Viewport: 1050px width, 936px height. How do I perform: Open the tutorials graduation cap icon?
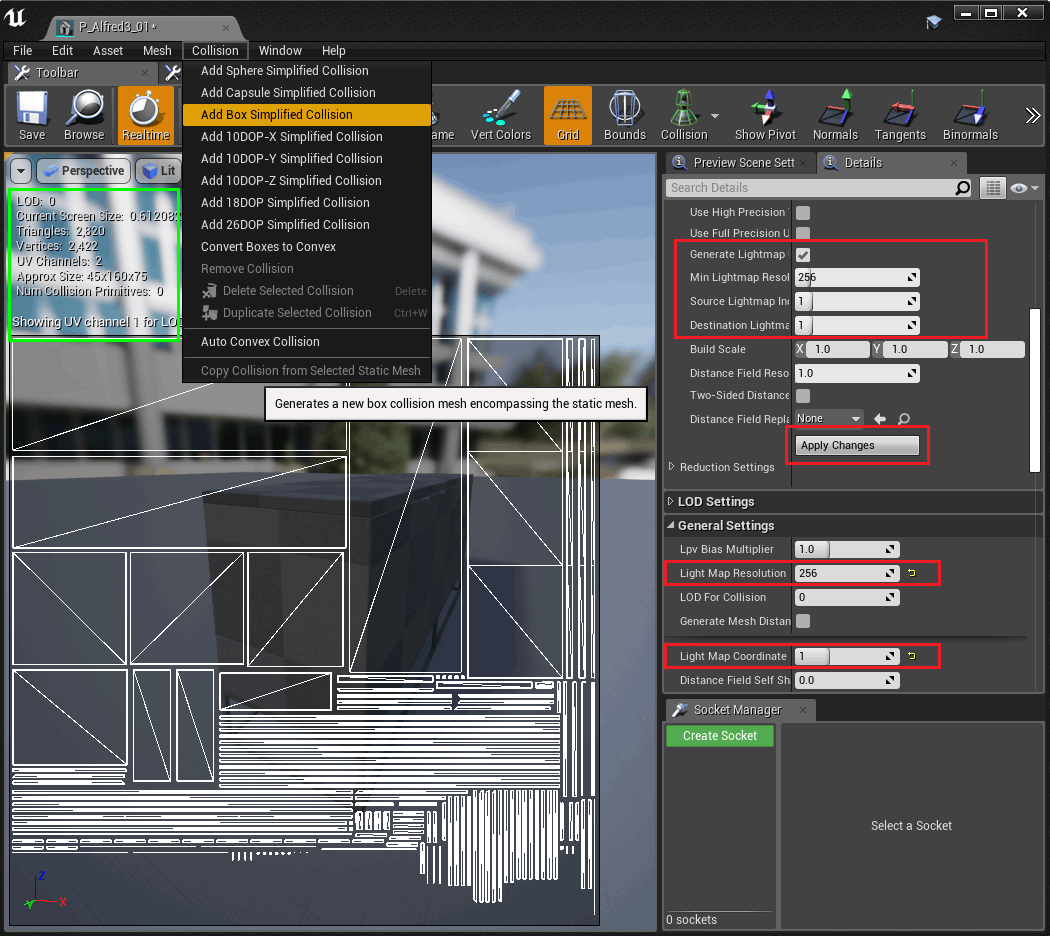[x=933, y=22]
